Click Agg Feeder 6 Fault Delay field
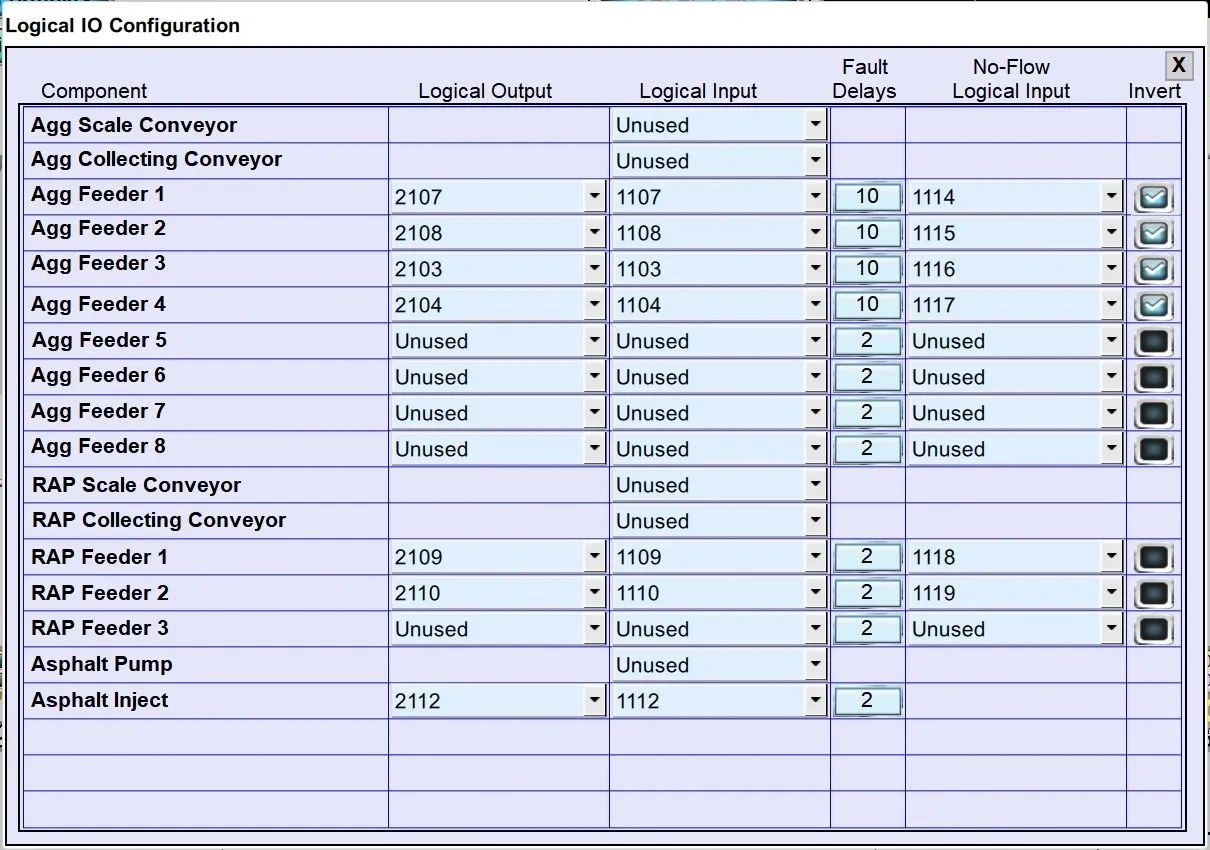Viewport: 1210px width, 850px height. pos(867,377)
